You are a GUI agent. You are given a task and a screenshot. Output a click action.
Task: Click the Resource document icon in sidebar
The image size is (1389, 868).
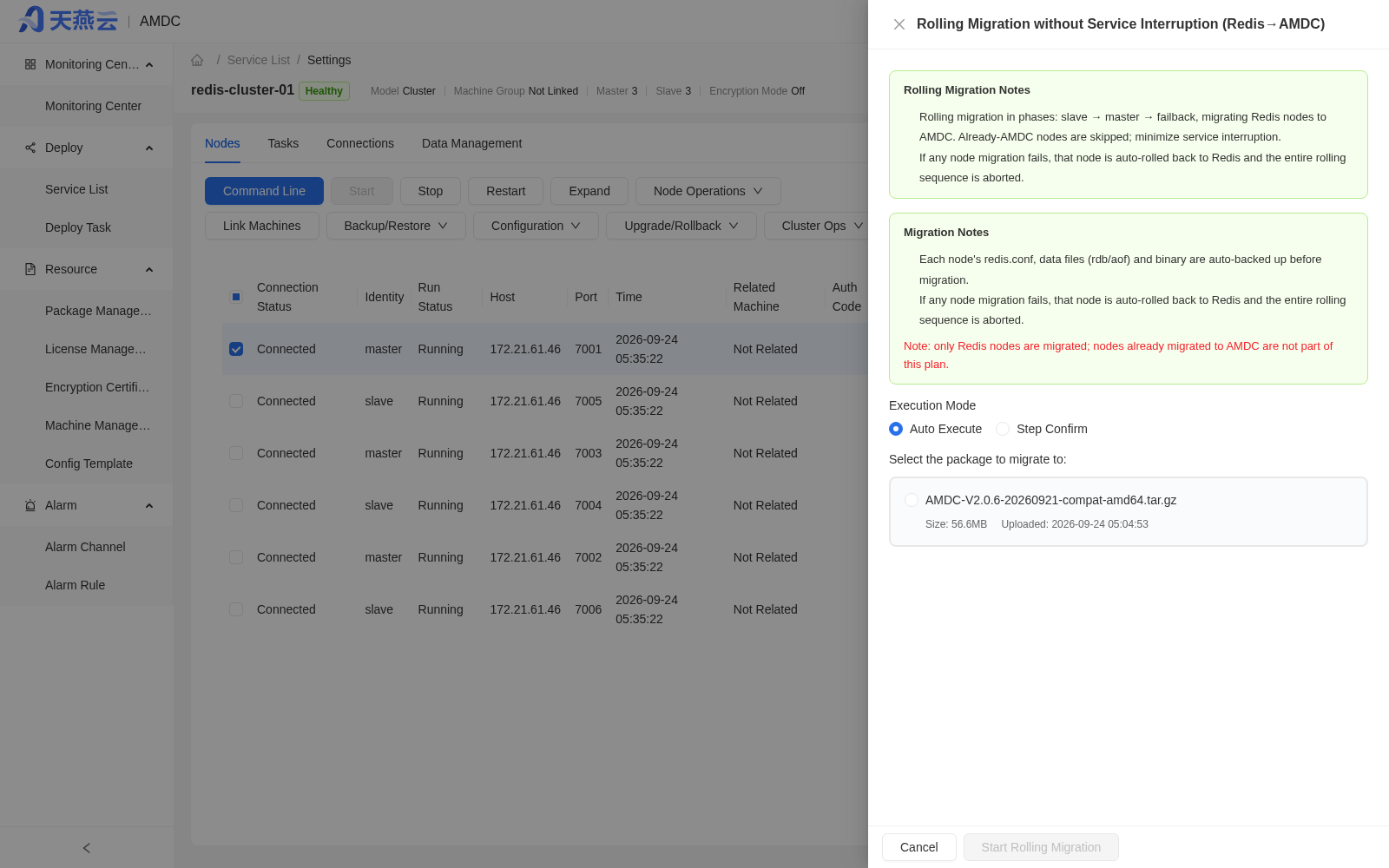click(x=30, y=269)
